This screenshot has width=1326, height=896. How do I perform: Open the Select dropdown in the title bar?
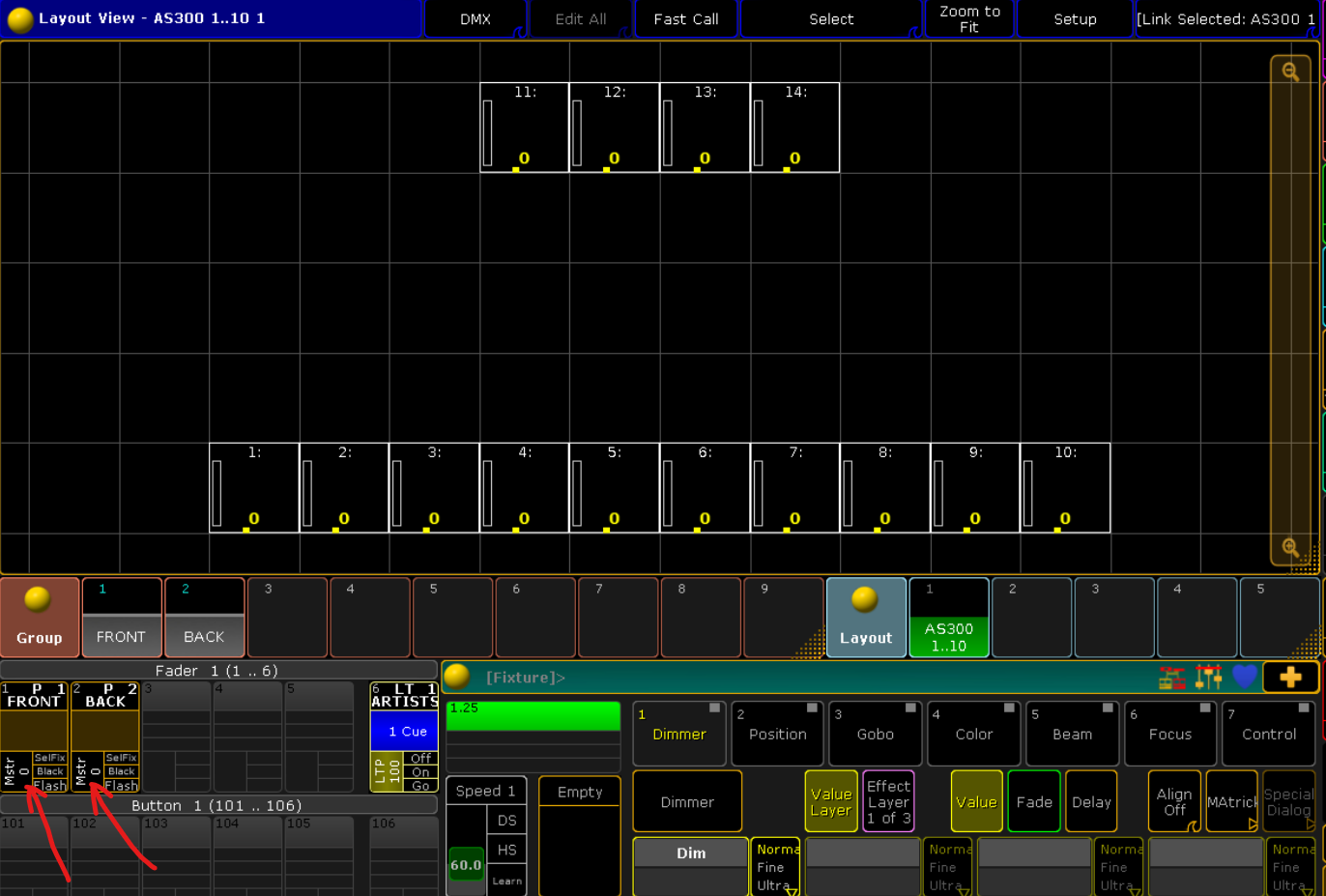click(x=831, y=19)
